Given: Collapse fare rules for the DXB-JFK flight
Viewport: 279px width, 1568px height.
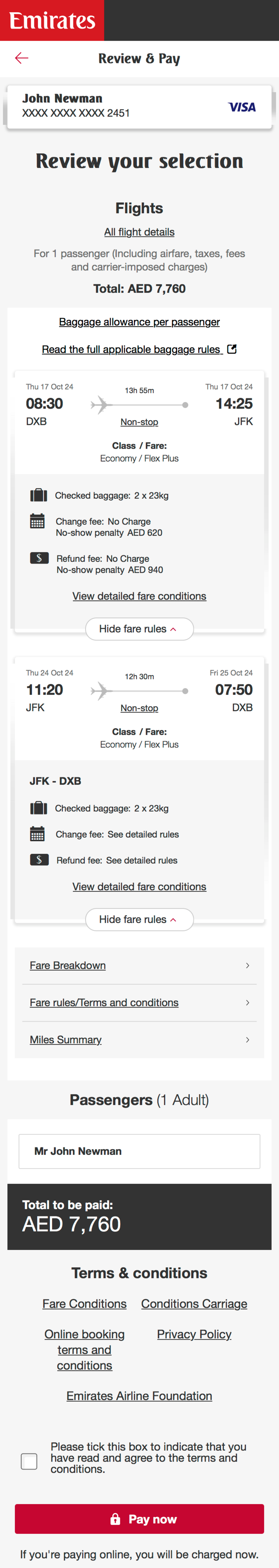Looking at the screenshot, I should [139, 629].
